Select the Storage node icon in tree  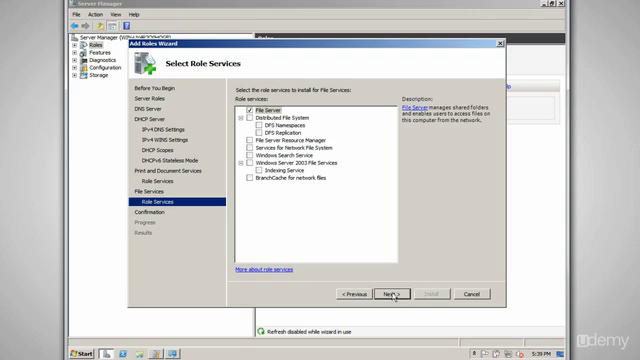click(x=84, y=76)
